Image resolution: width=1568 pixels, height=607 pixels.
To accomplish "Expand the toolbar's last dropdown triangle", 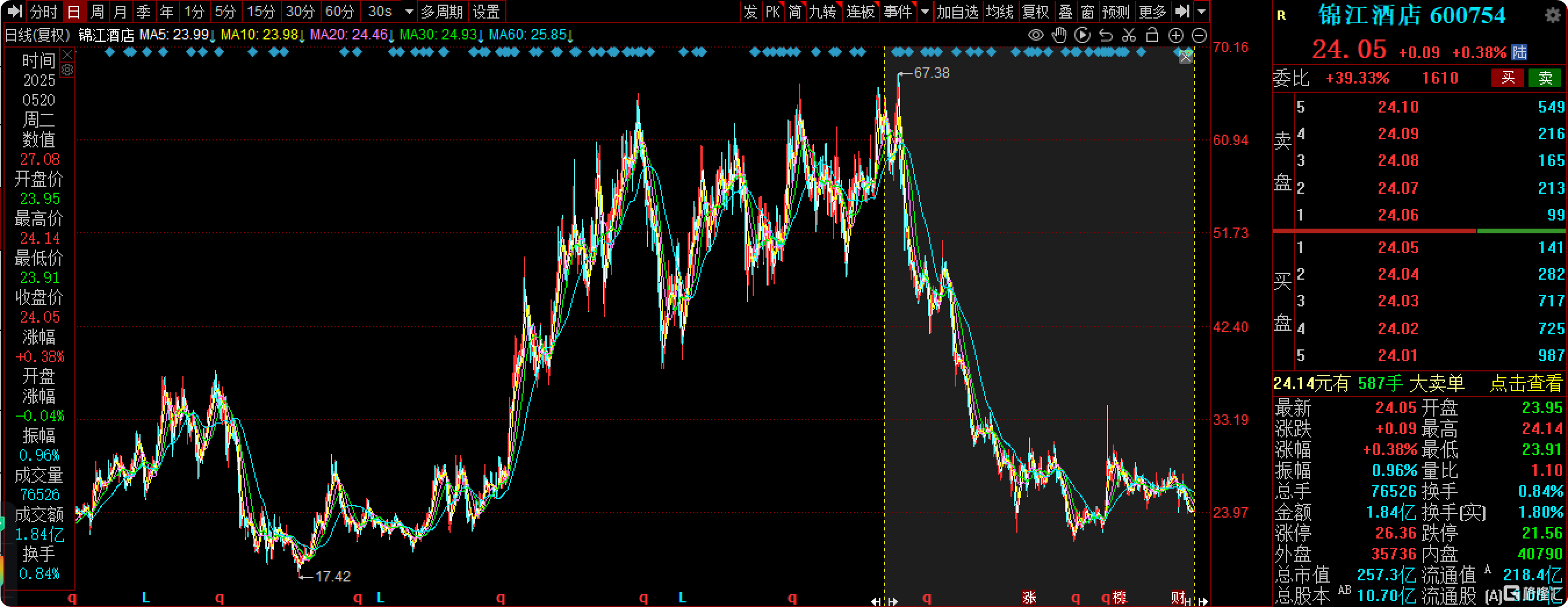I will 1201,11.
